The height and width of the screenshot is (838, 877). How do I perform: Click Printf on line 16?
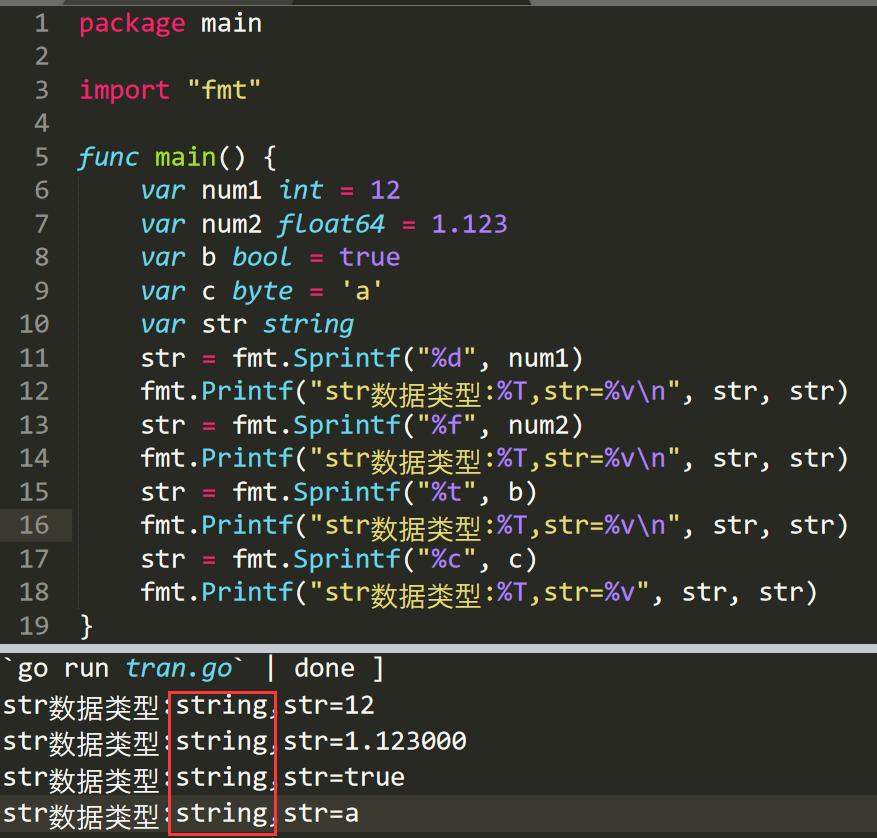pyautogui.click(x=247, y=526)
